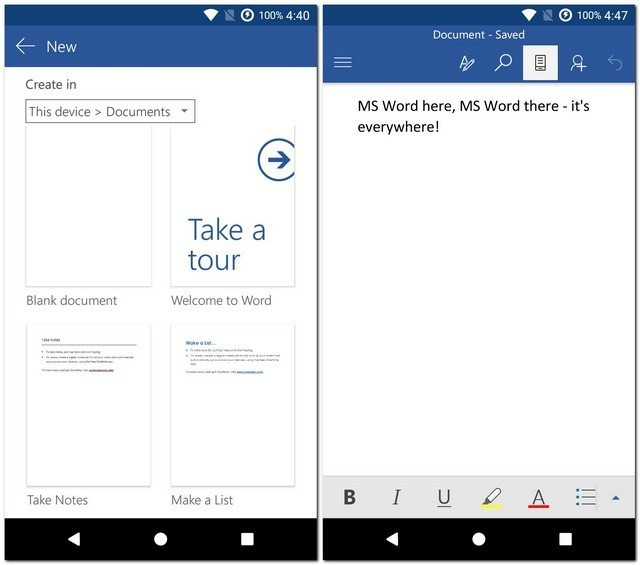The width and height of the screenshot is (640, 565).
Task: Open the Find magnifier tool
Action: click(504, 63)
